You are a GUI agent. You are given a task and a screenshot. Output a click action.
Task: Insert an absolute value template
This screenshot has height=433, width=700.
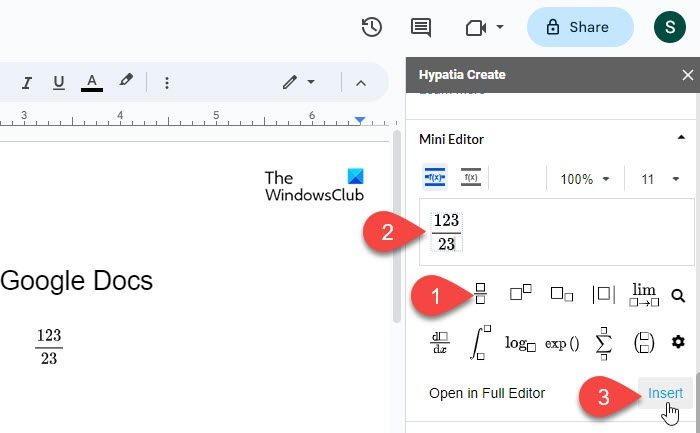[x=603, y=295]
